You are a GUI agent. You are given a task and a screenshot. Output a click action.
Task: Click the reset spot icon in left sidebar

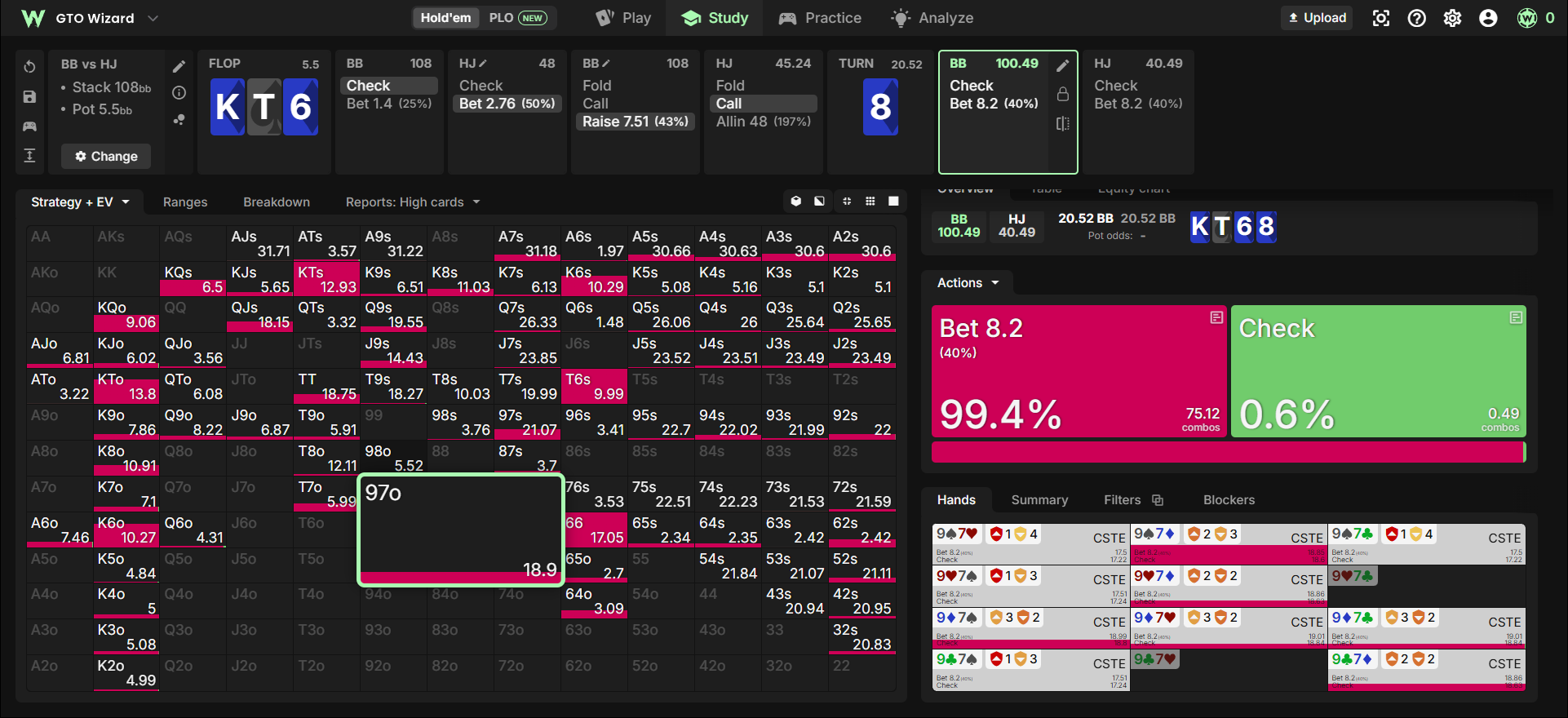[29, 67]
